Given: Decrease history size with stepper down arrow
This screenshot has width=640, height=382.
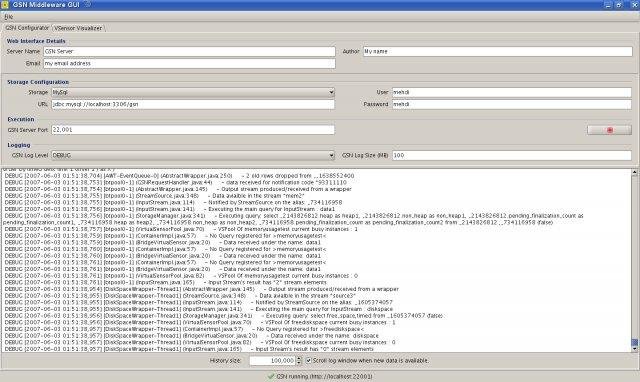Looking at the screenshot, I should pyautogui.click(x=299, y=363).
